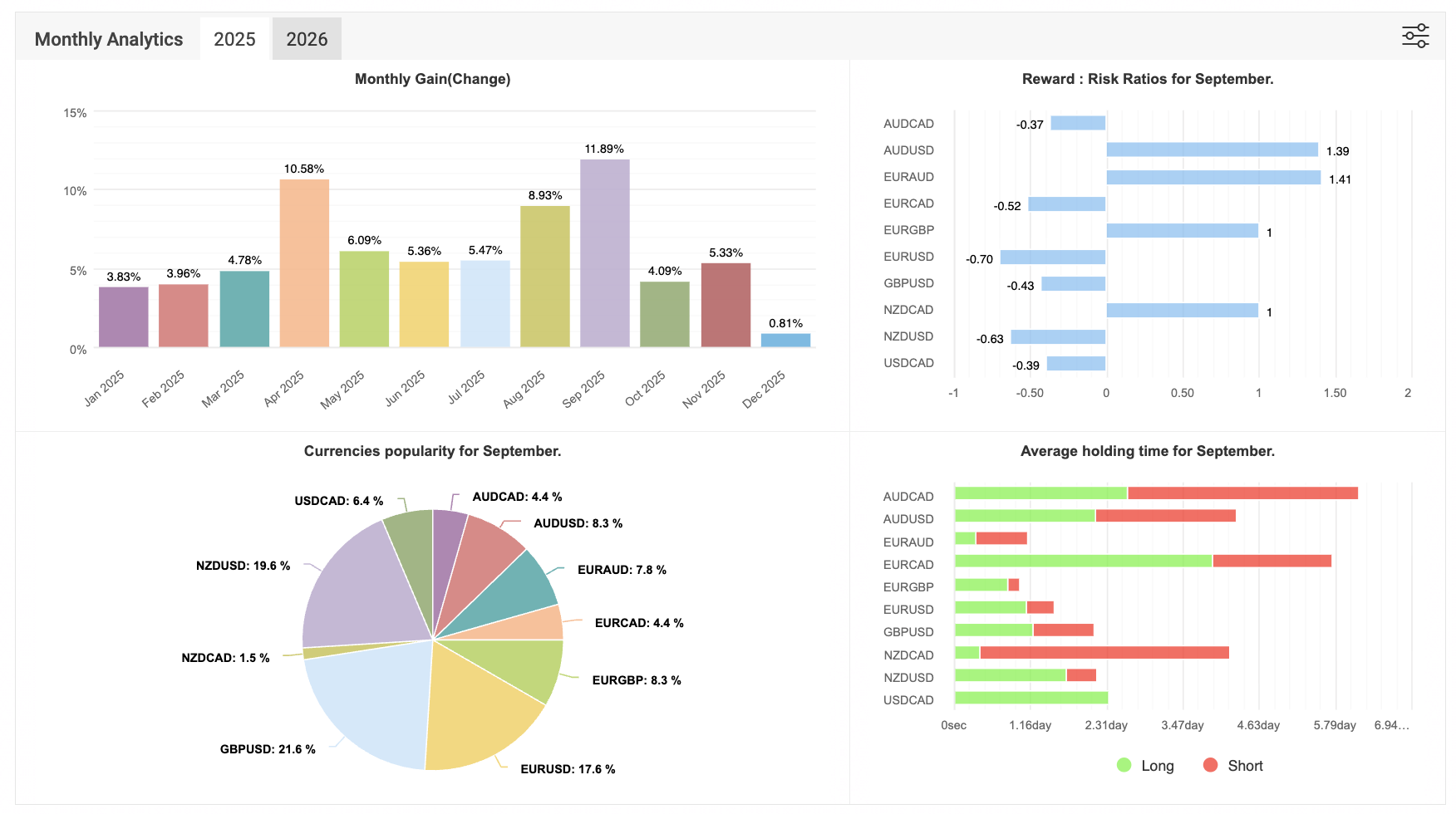Select the 2025 tab
The image size is (1456, 814).
click(234, 39)
